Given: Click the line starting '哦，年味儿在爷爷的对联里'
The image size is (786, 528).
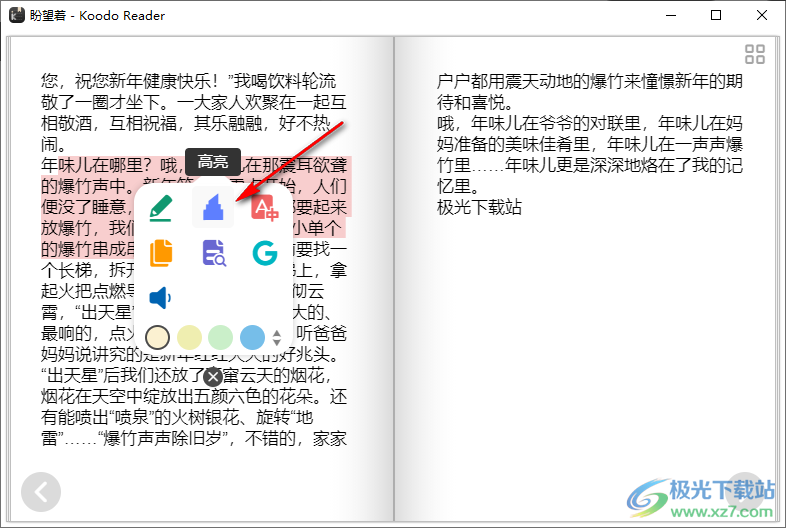Looking at the screenshot, I should pos(590,123).
